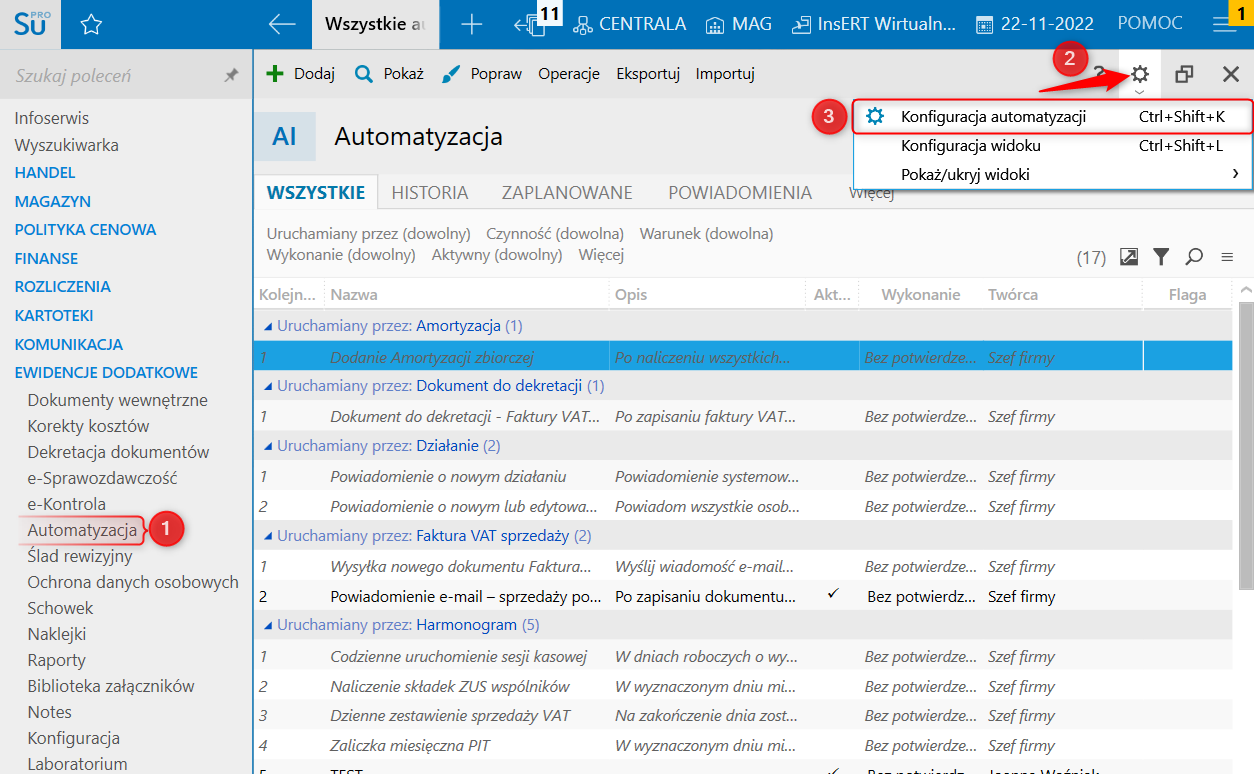Screen dimensions: 1254x774
Task: Open the Eksportuj menu
Action: tap(648, 73)
